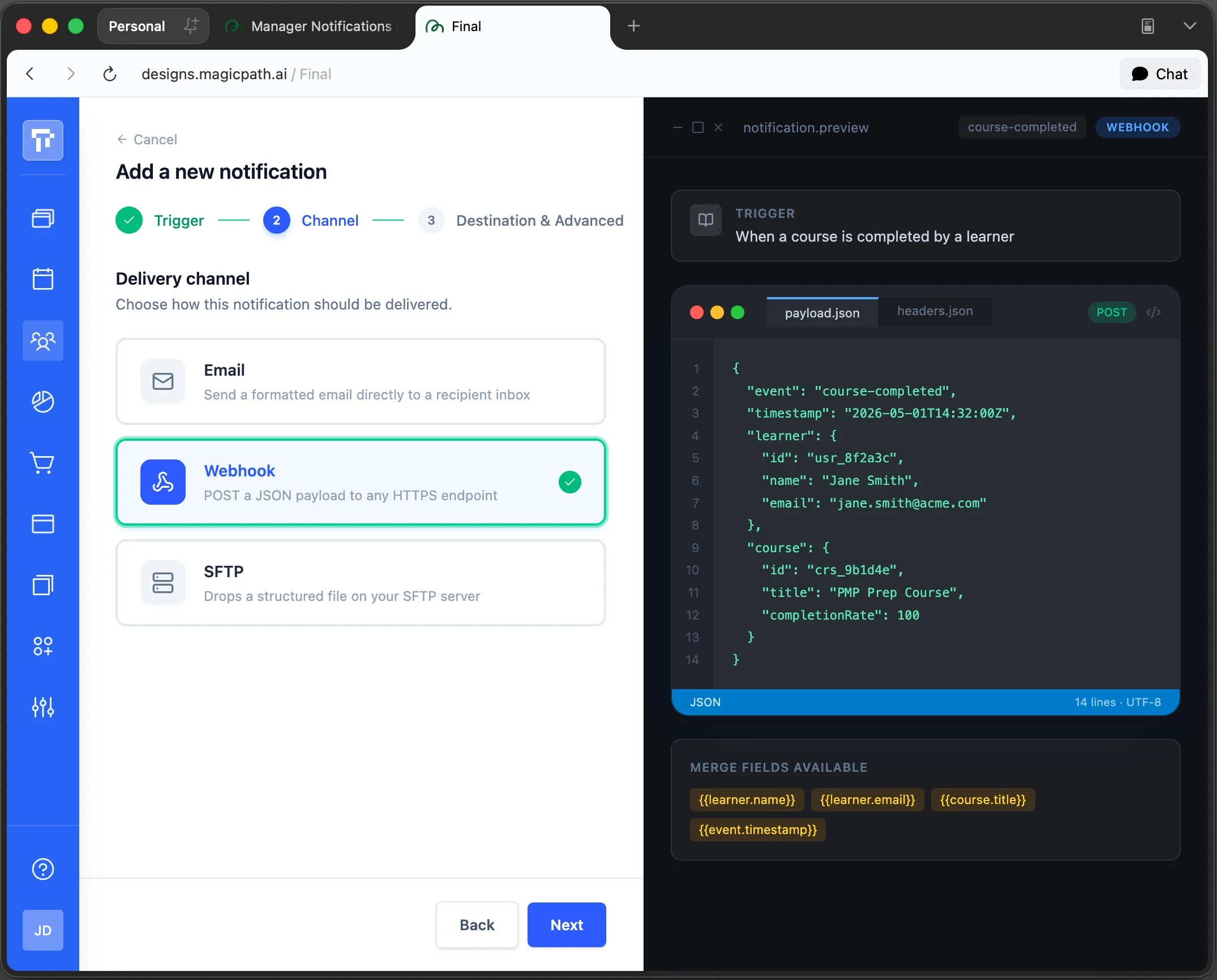Switch to the payload.json tab
The height and width of the screenshot is (980, 1217).
coord(822,313)
